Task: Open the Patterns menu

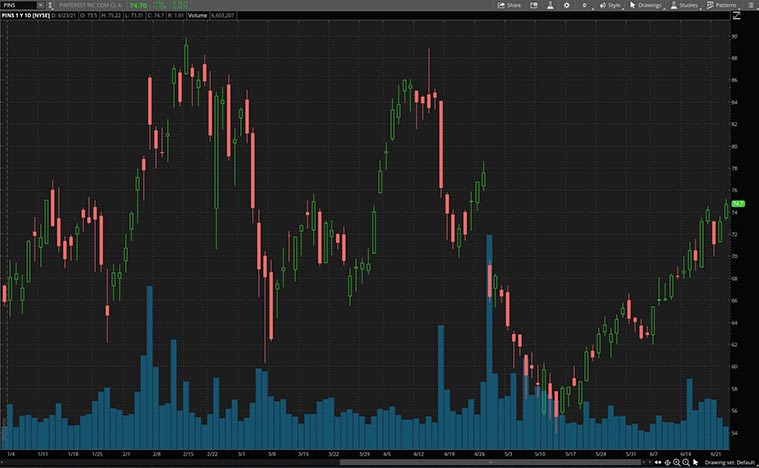Action: click(x=722, y=5)
